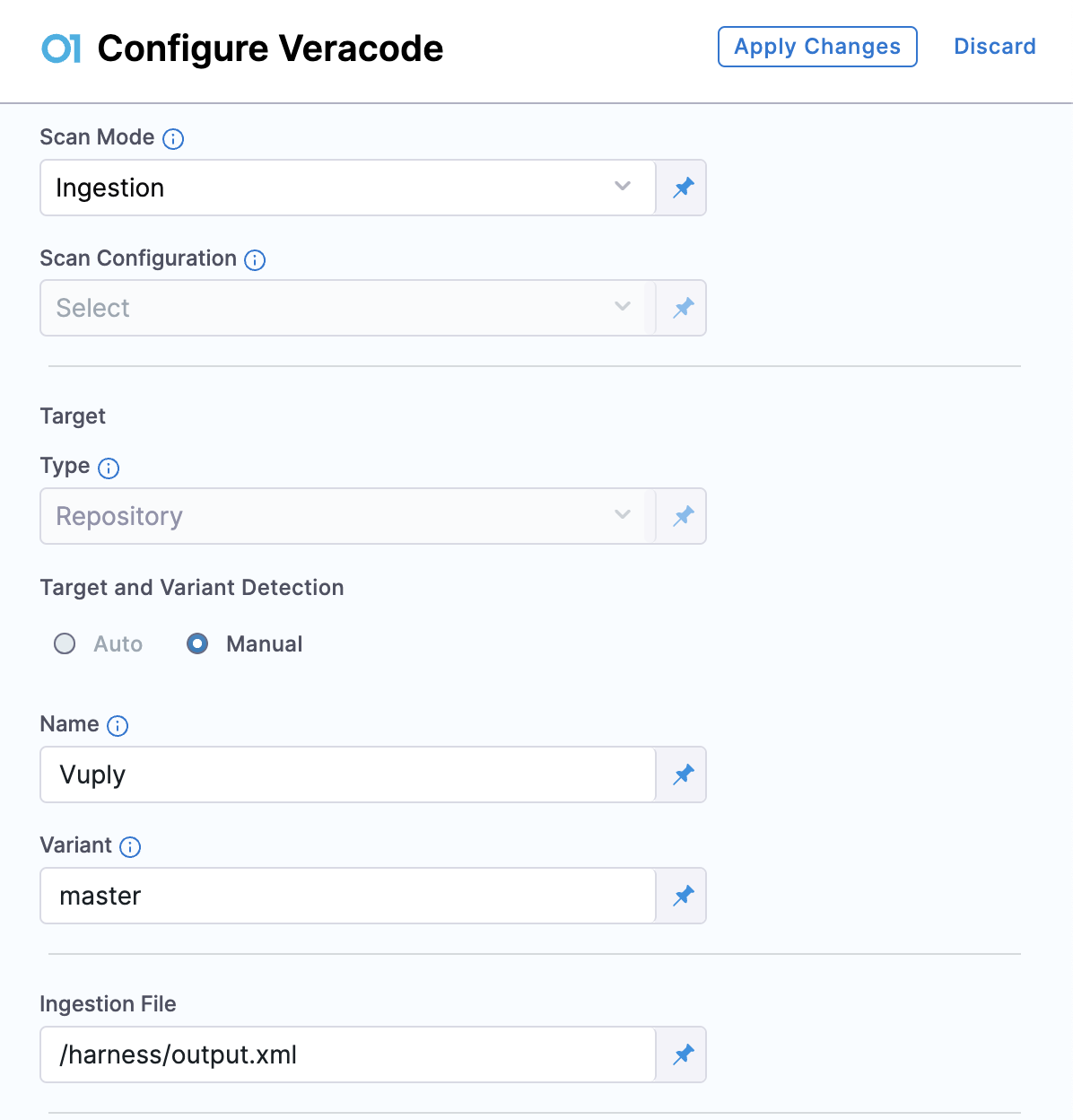Show info tooltip for Name label
Viewport: 1073px width, 1120px height.
click(118, 726)
